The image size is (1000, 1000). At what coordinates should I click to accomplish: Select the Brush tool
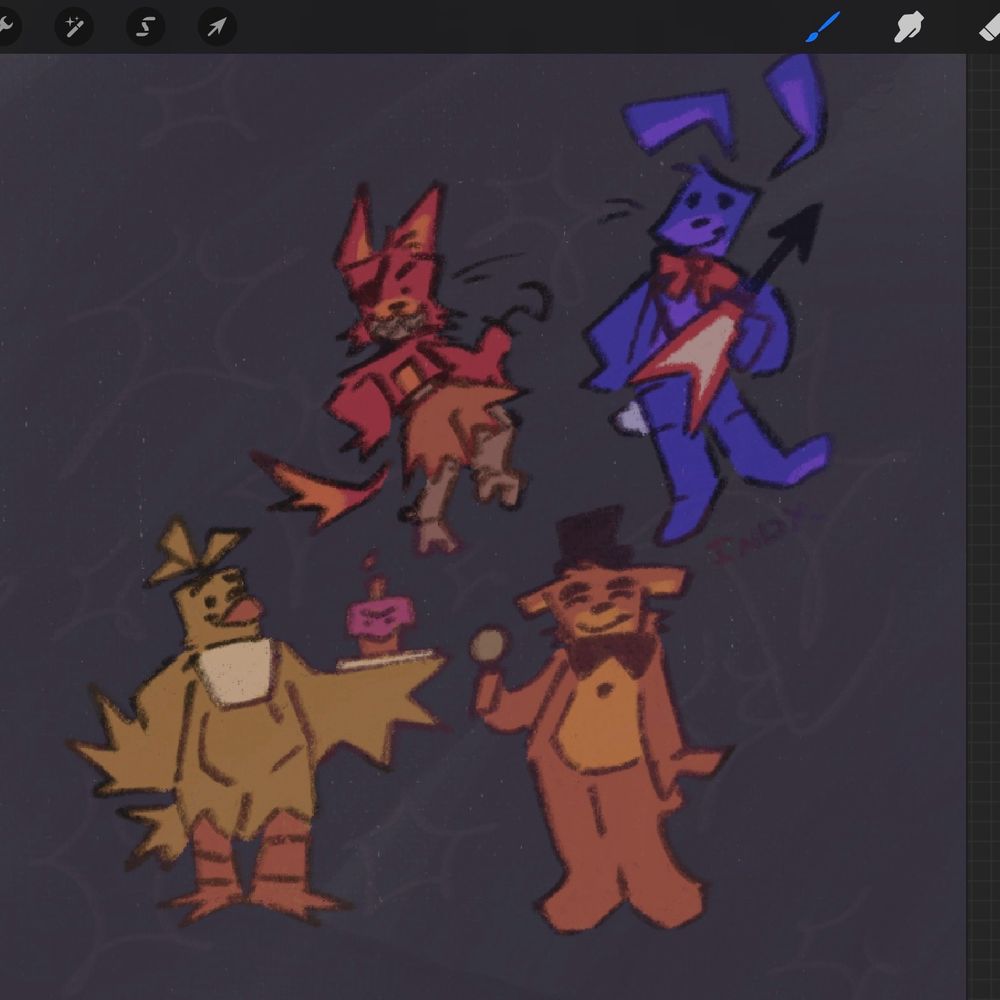coord(823,27)
